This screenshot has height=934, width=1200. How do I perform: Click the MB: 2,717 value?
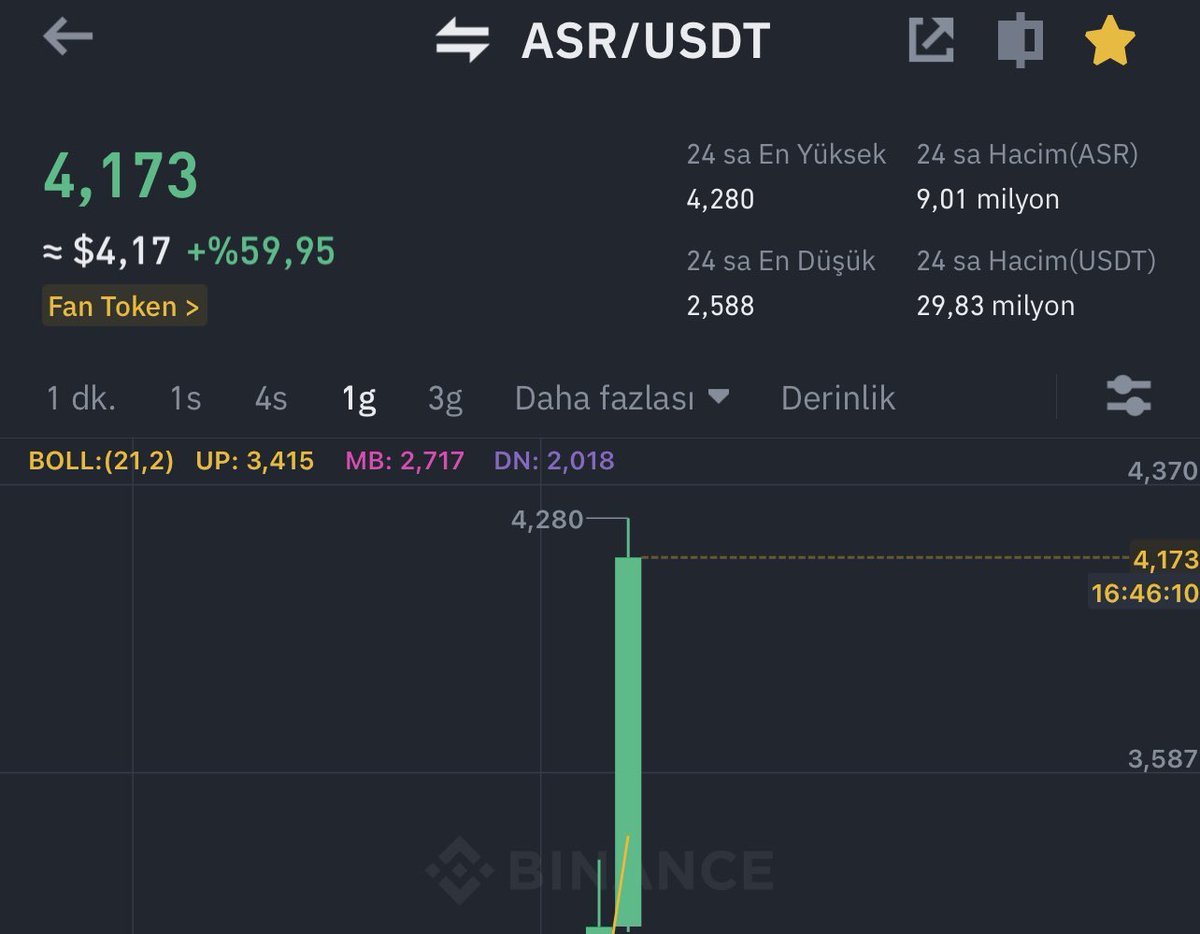405,461
